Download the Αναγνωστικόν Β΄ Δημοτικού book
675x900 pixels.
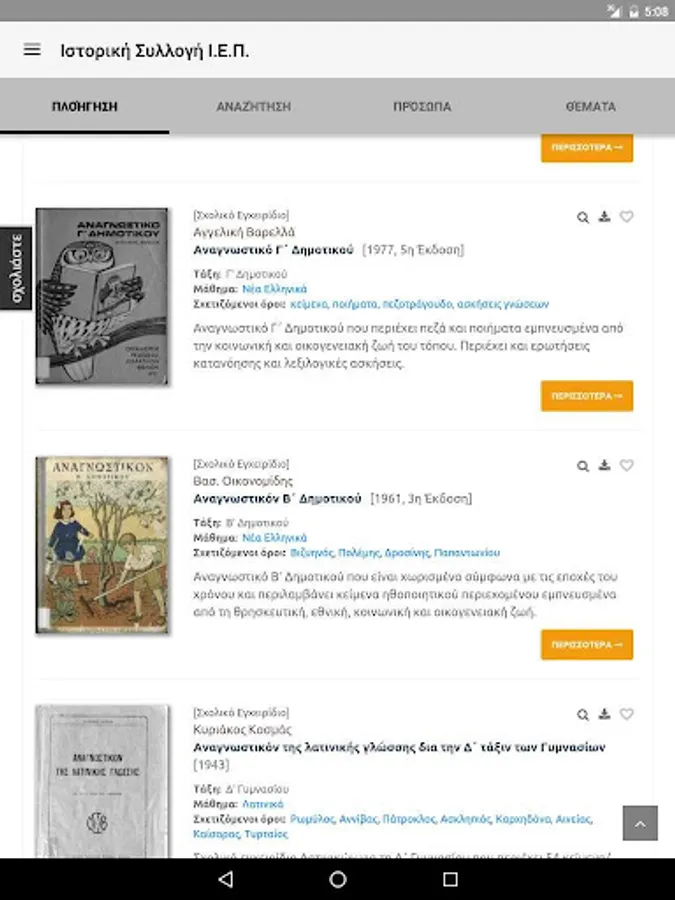pos(604,465)
